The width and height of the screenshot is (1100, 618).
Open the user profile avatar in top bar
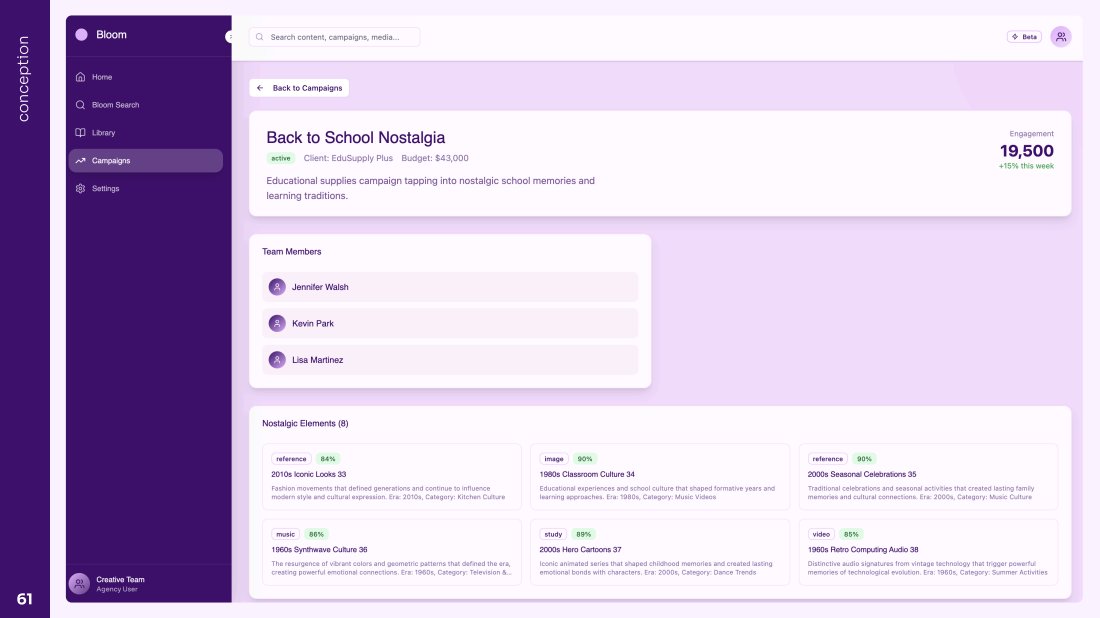click(1061, 36)
